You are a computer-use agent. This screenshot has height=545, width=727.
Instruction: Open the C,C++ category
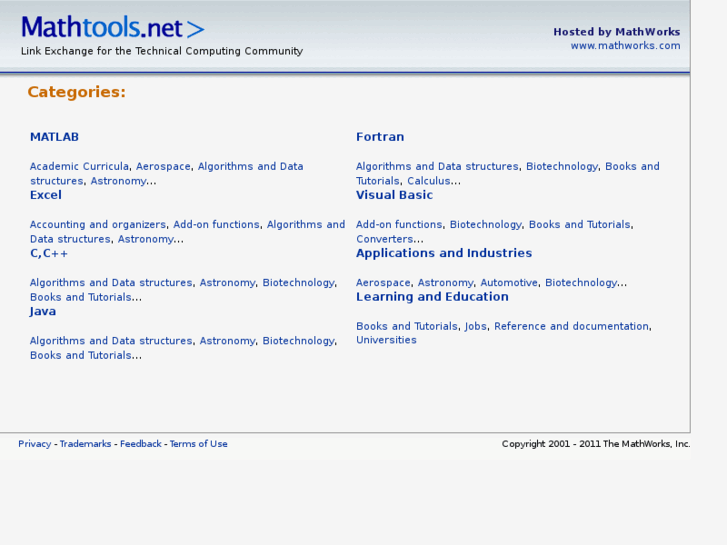(x=49, y=253)
